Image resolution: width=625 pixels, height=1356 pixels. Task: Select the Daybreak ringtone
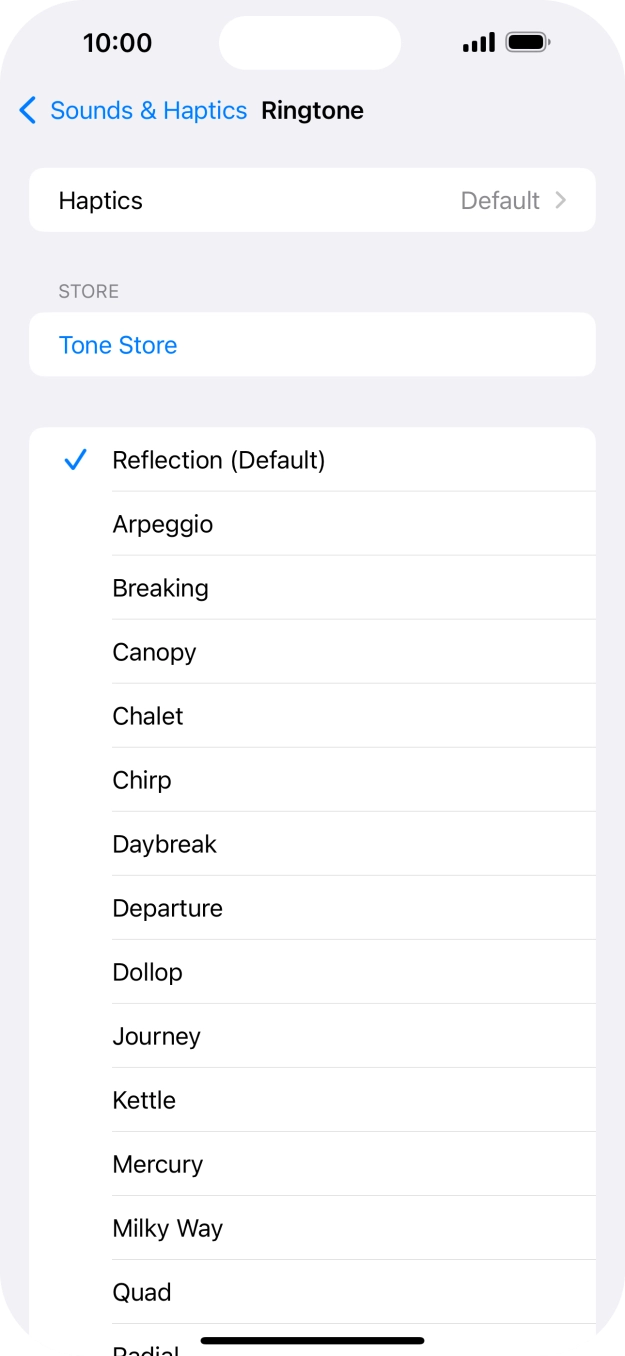tap(165, 844)
